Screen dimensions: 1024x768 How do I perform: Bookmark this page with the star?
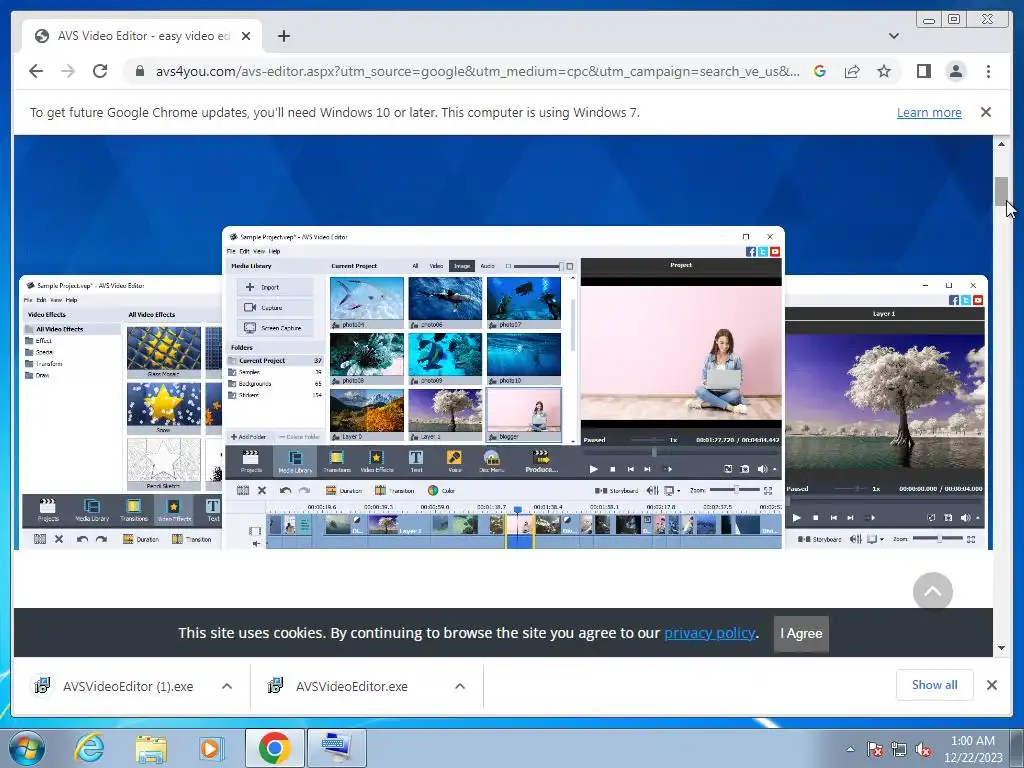(x=884, y=71)
